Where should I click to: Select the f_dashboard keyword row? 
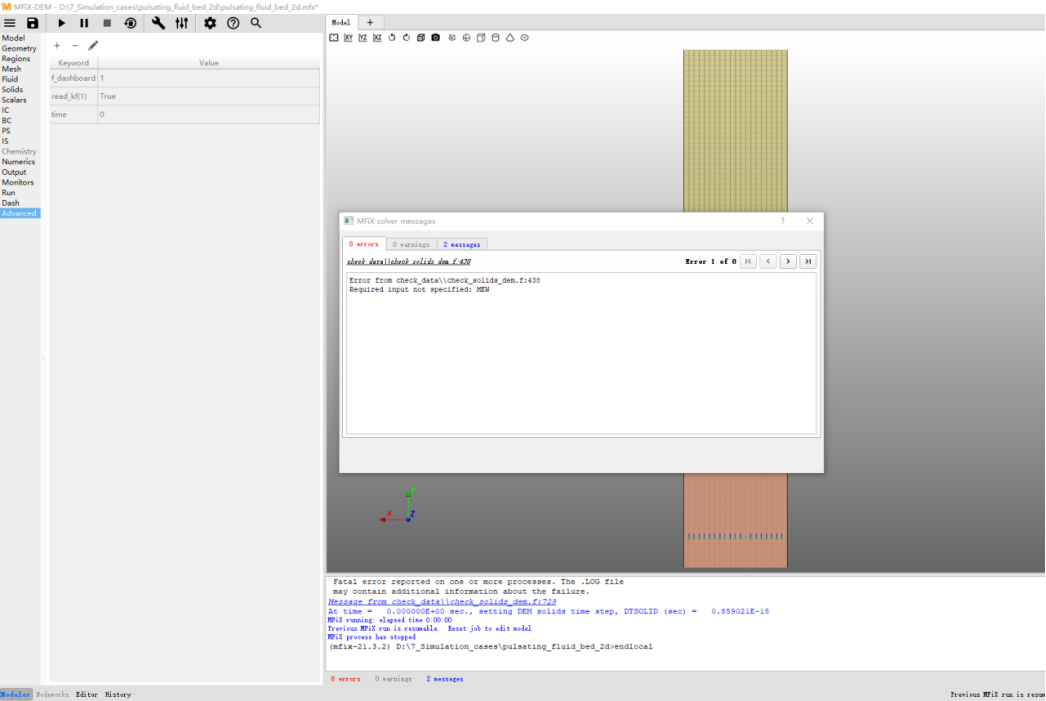(x=185, y=78)
